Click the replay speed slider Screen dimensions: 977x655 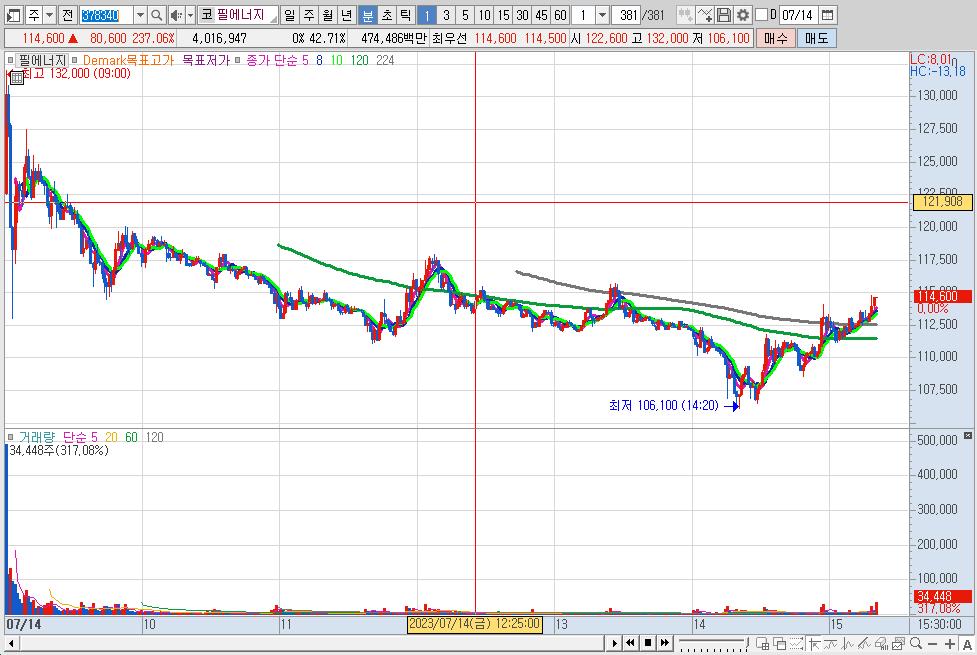click(x=713, y=643)
